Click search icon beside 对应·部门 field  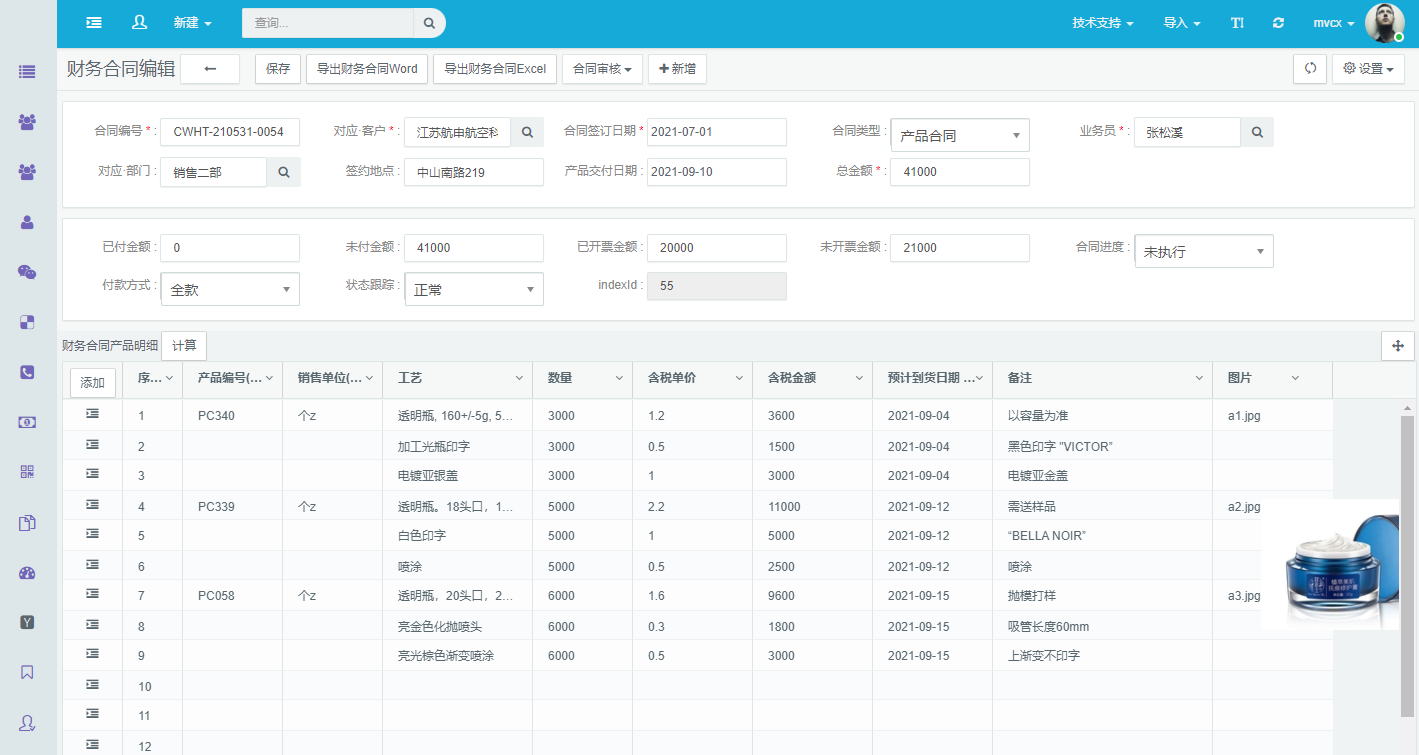pyautogui.click(x=284, y=172)
